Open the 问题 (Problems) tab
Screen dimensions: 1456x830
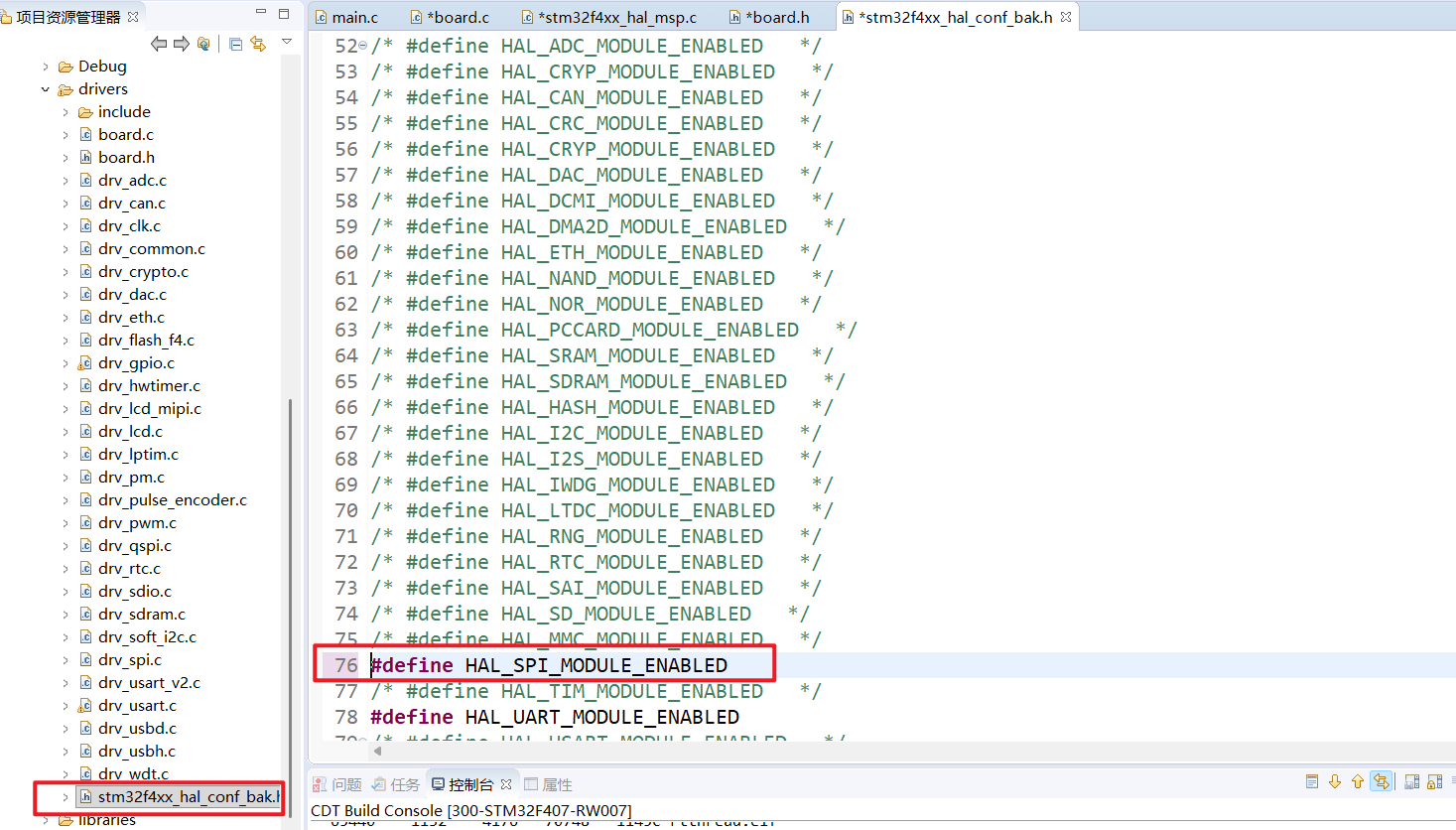point(337,784)
